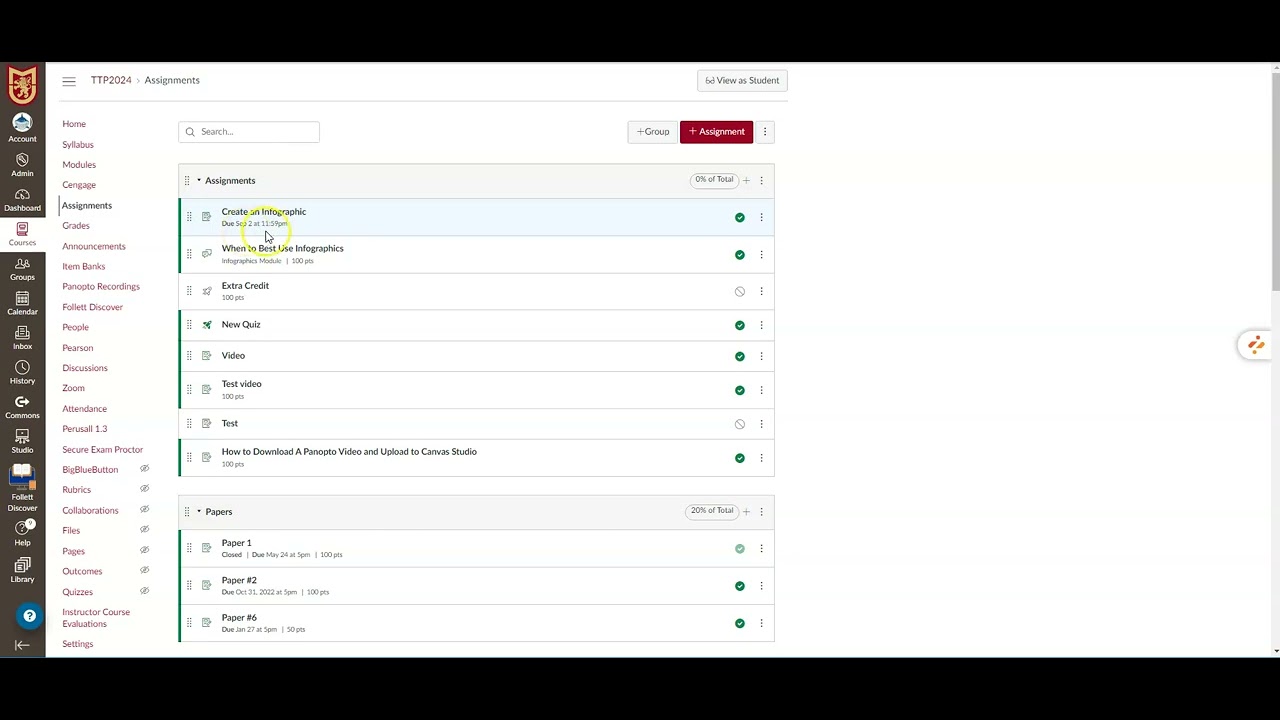
Task: Open Grades in course menu
Action: click(76, 226)
